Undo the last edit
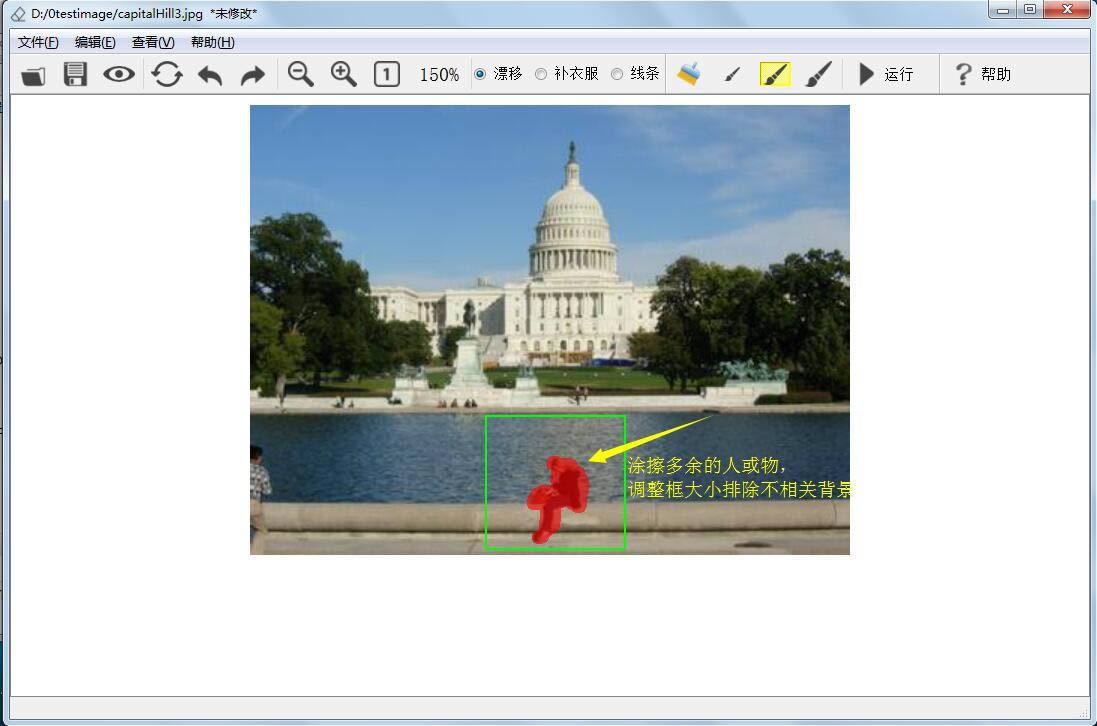 pyautogui.click(x=210, y=75)
